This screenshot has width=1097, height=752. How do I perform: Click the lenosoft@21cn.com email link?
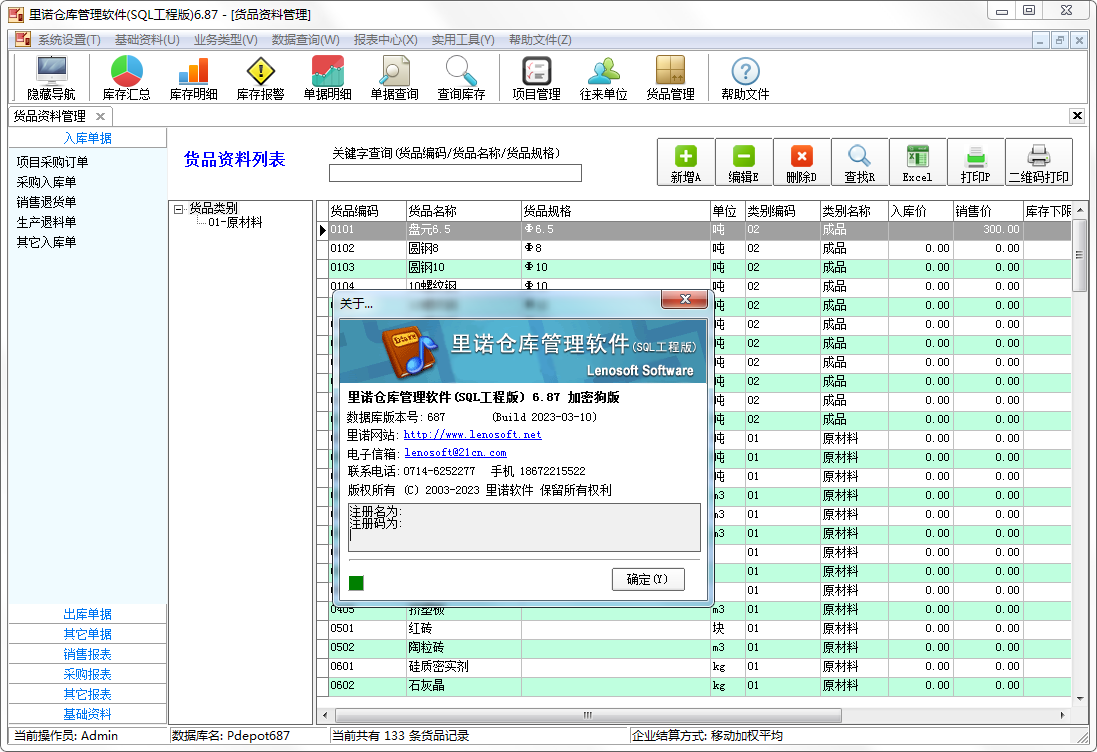455,453
